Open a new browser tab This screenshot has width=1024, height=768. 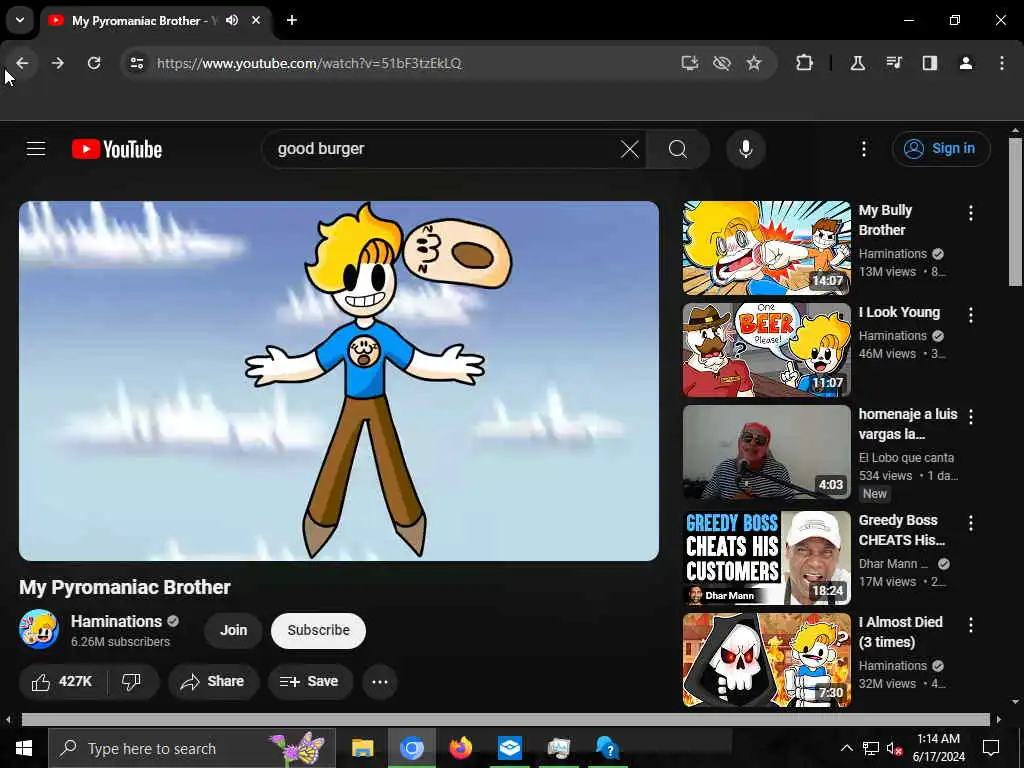pyautogui.click(x=292, y=20)
